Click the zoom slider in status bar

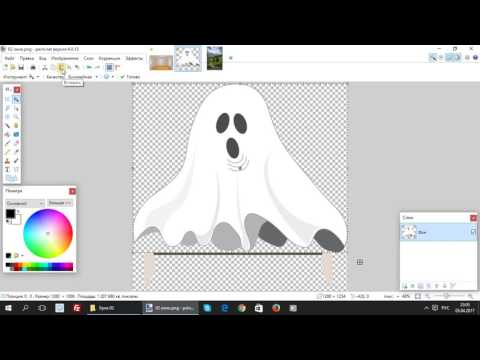coord(447,296)
